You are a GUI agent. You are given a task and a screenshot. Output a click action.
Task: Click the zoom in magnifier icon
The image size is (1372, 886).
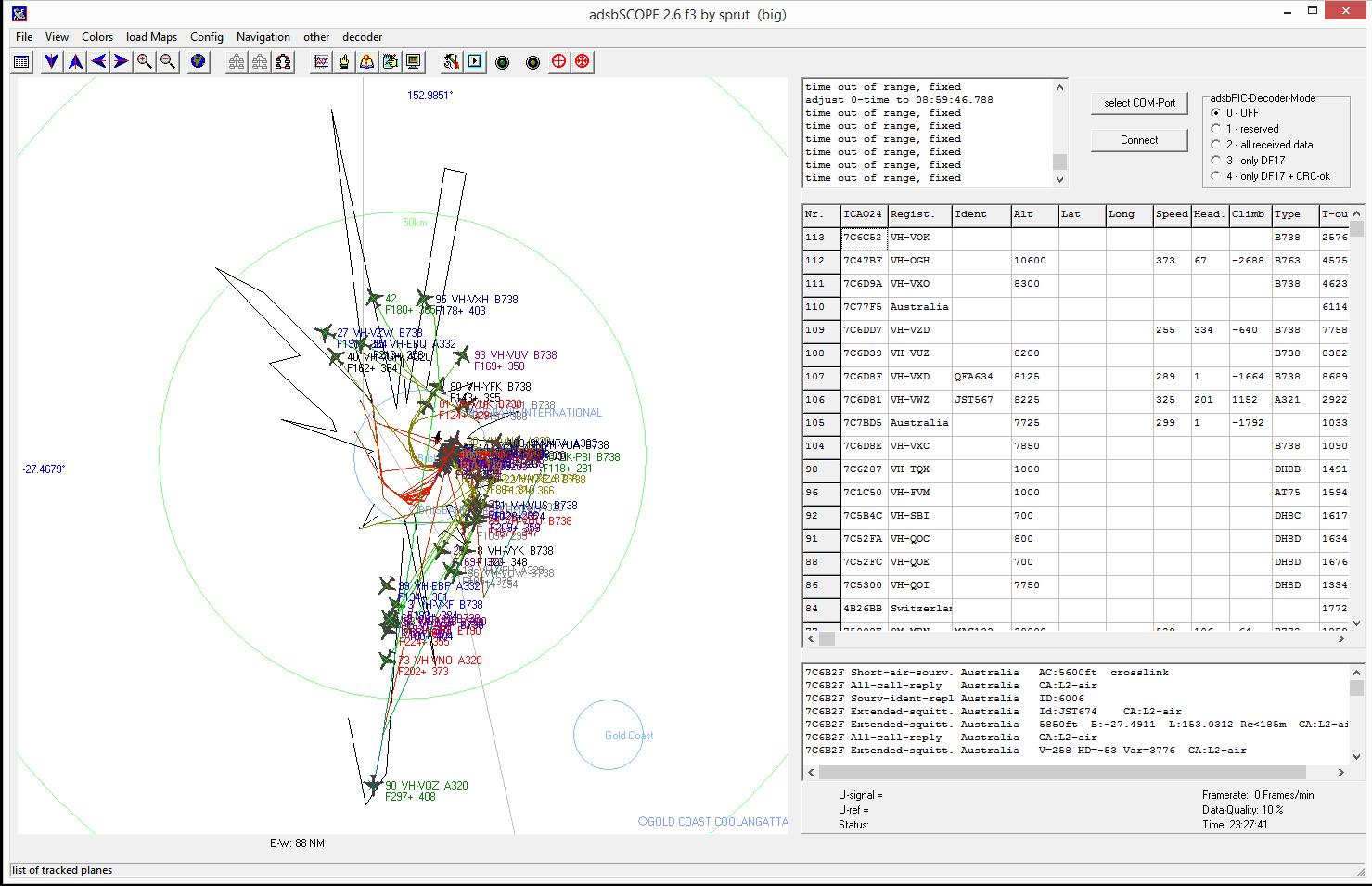145,62
